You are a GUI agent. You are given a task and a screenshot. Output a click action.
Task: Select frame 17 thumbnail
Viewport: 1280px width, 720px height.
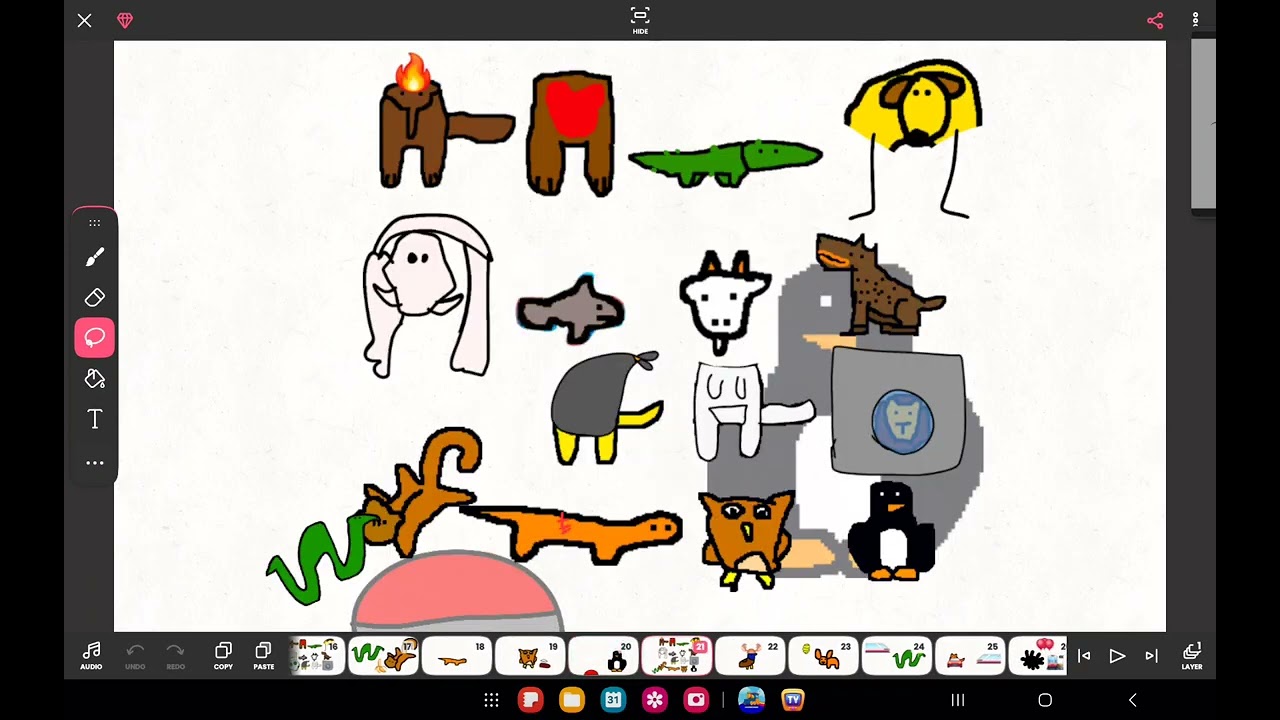coord(383,657)
